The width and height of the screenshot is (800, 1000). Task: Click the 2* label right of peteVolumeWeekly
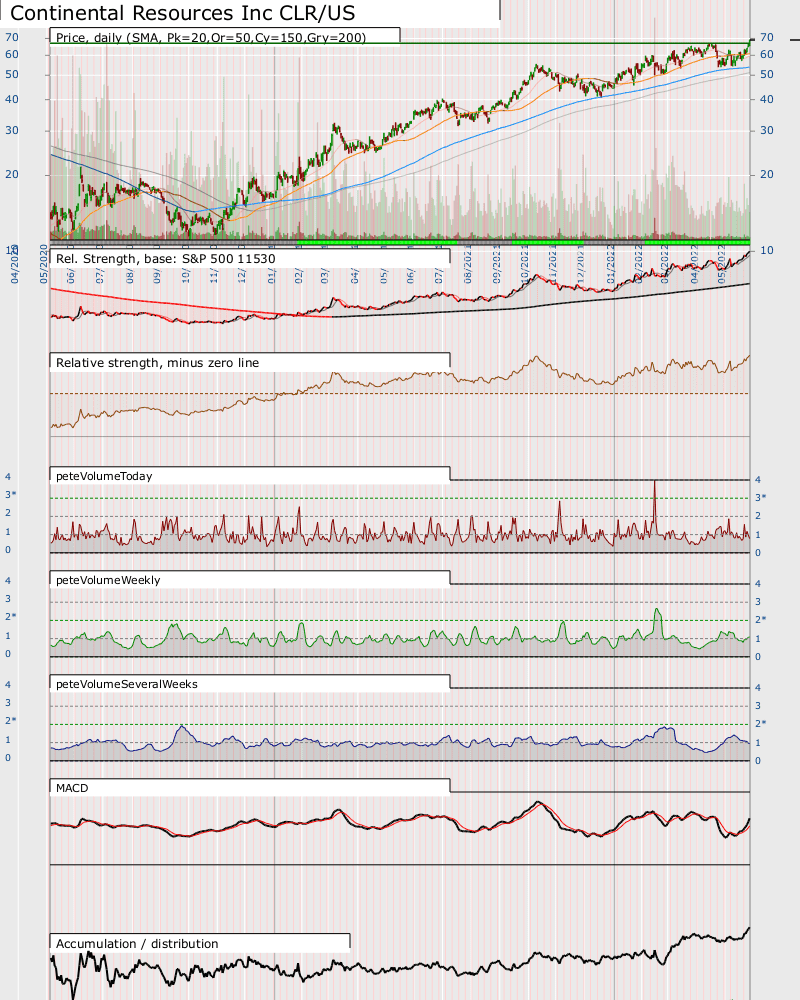(760, 619)
